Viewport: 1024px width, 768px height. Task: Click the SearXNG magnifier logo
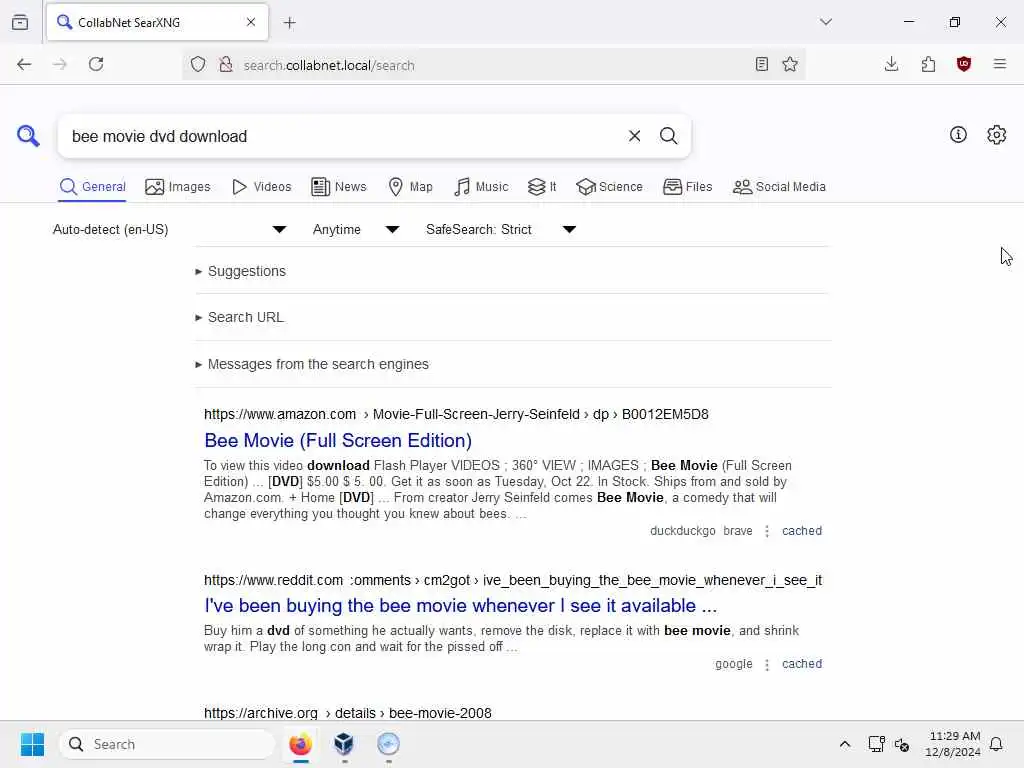(x=28, y=136)
